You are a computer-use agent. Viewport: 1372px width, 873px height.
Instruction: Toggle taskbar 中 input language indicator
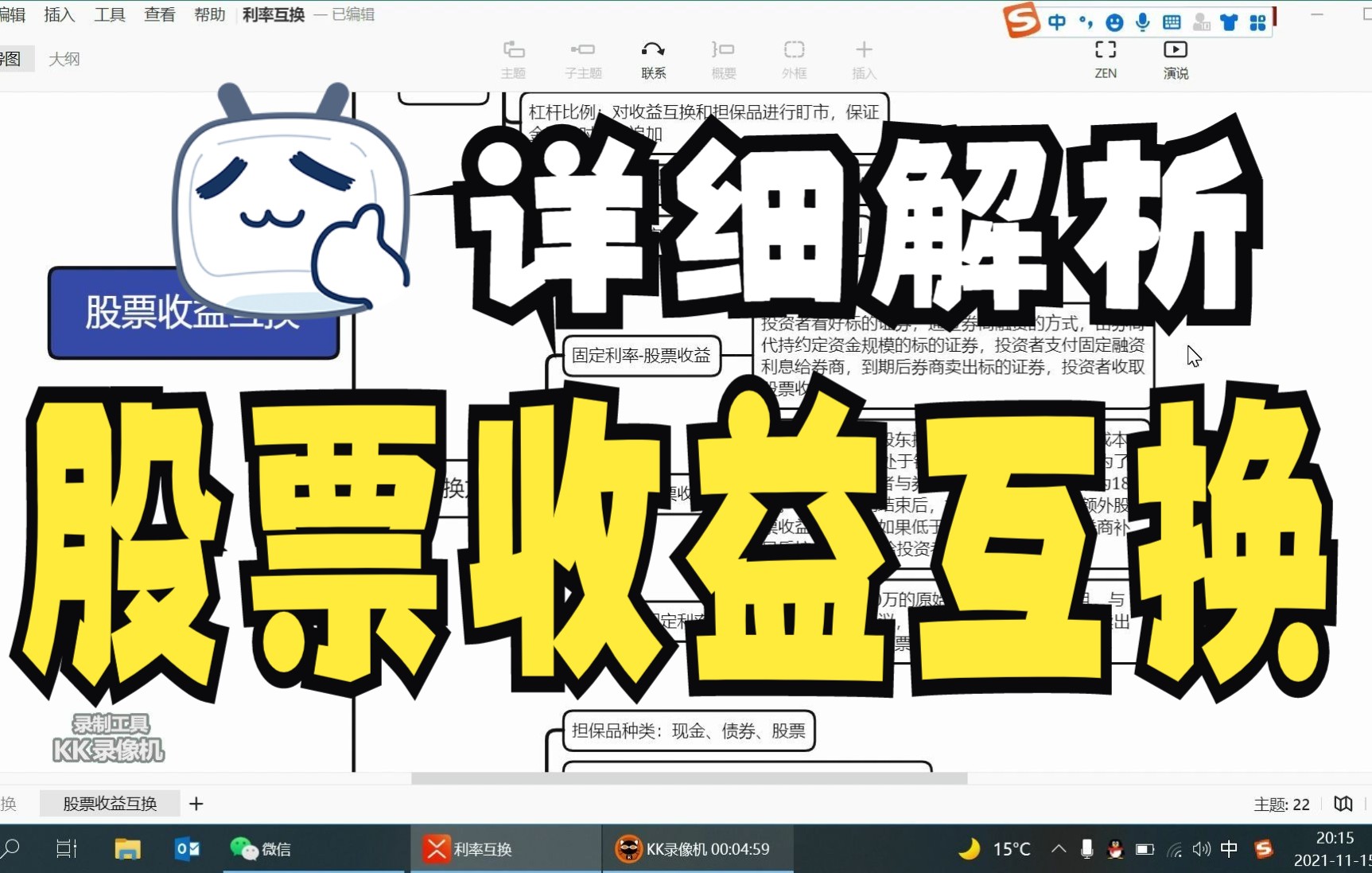(x=1229, y=849)
